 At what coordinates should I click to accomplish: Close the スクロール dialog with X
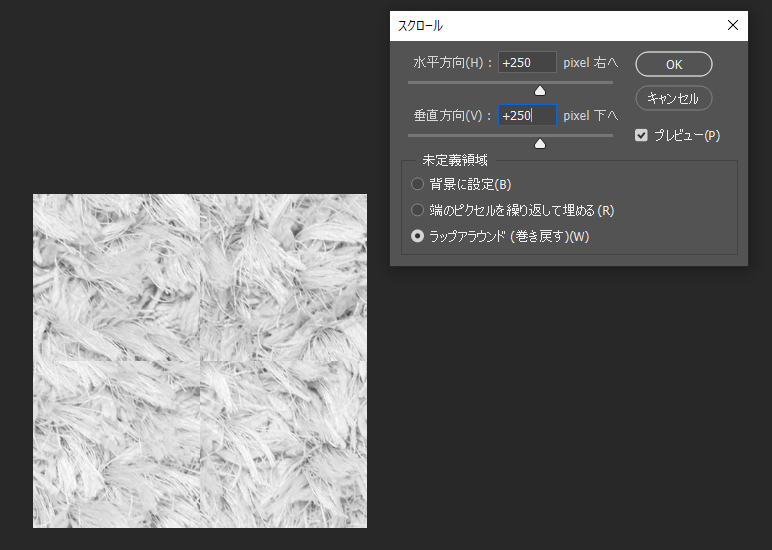click(x=733, y=25)
